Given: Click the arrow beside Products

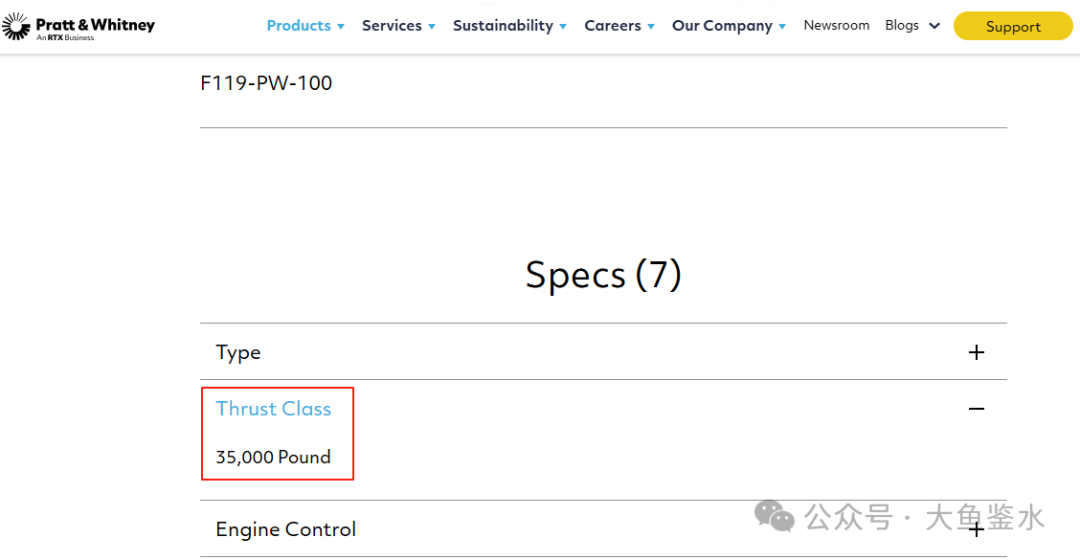Looking at the screenshot, I should click(x=341, y=27).
